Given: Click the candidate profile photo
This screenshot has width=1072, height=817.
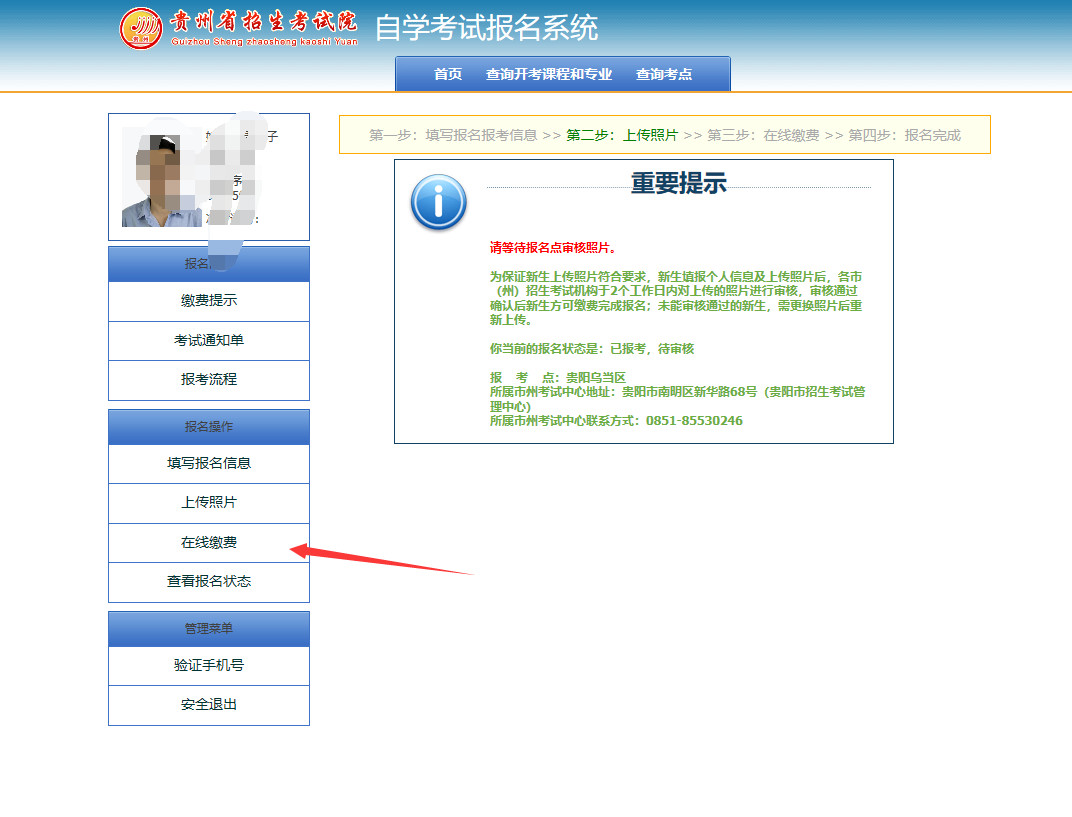Looking at the screenshot, I should (151, 181).
